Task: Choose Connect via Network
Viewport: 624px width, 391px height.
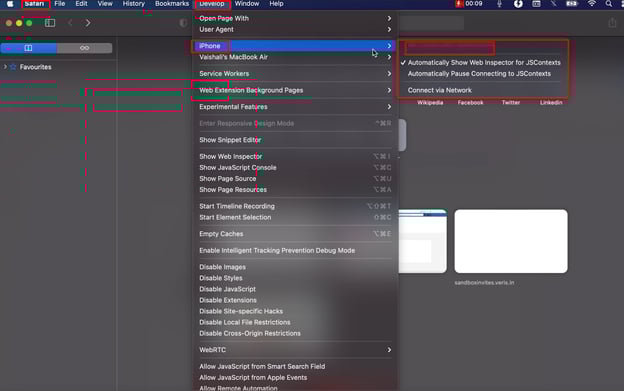Action: click(x=484, y=90)
